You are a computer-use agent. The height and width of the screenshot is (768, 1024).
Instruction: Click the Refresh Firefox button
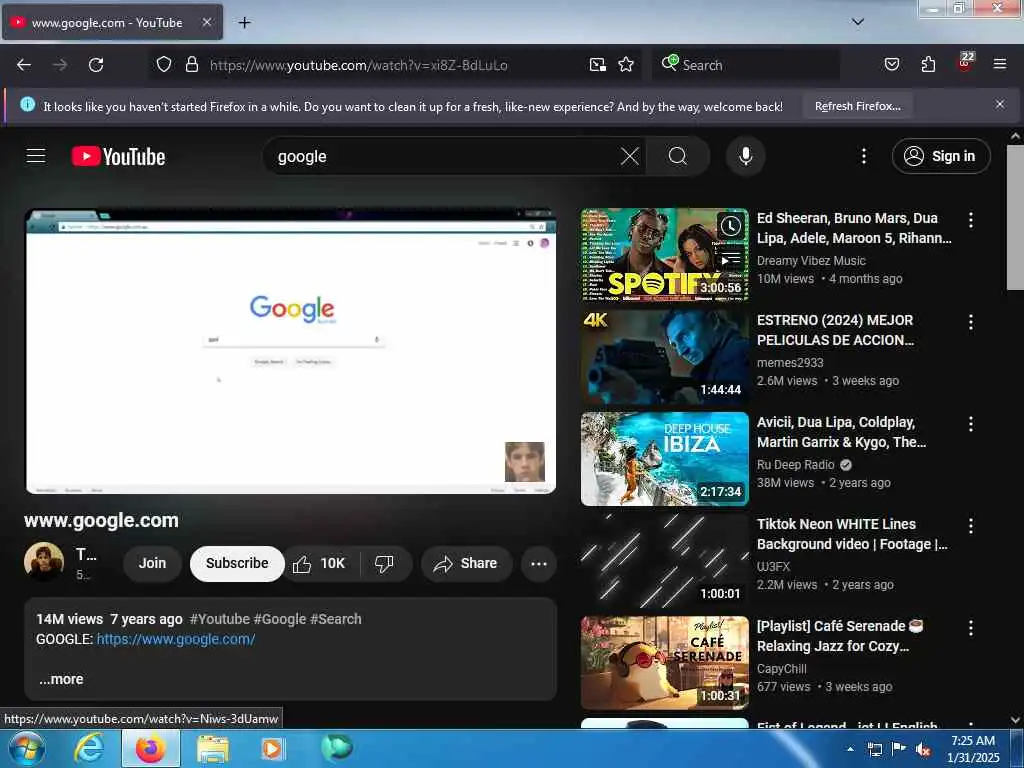(x=857, y=106)
